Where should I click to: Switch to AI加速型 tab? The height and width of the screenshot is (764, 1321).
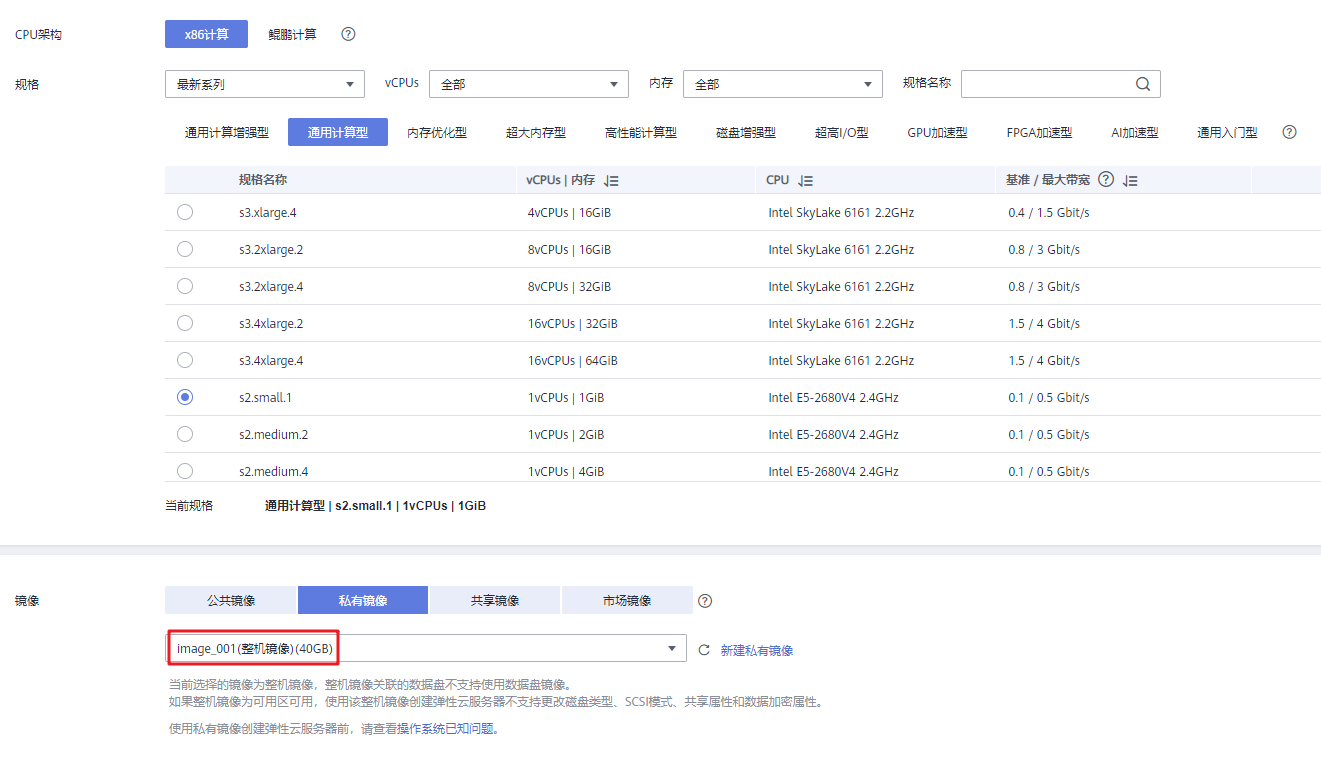[1135, 132]
